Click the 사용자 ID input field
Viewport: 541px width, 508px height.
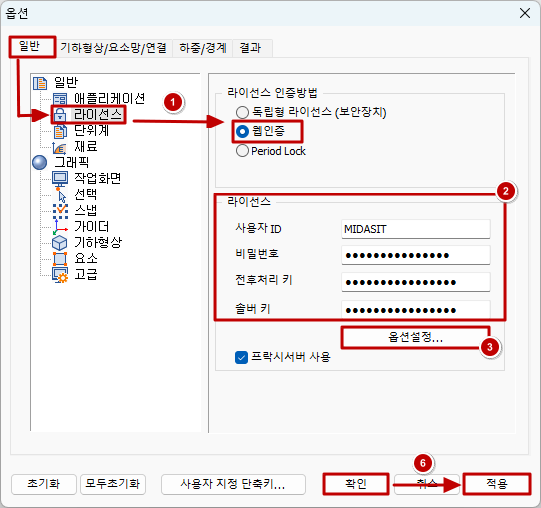click(416, 229)
